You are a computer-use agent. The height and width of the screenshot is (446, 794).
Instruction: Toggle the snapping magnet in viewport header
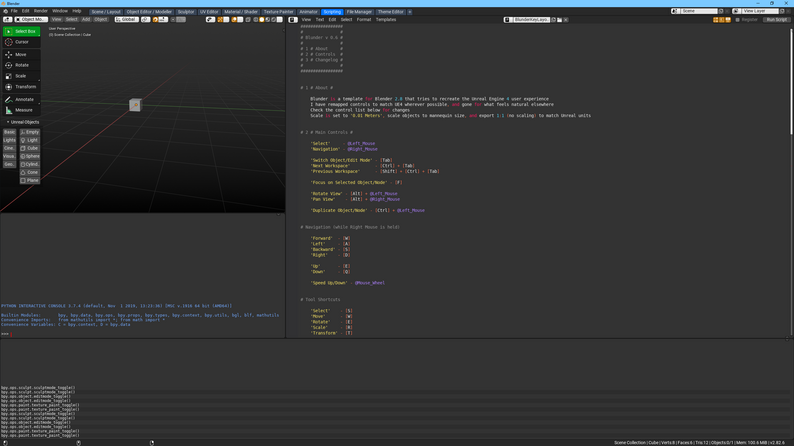click(x=155, y=19)
